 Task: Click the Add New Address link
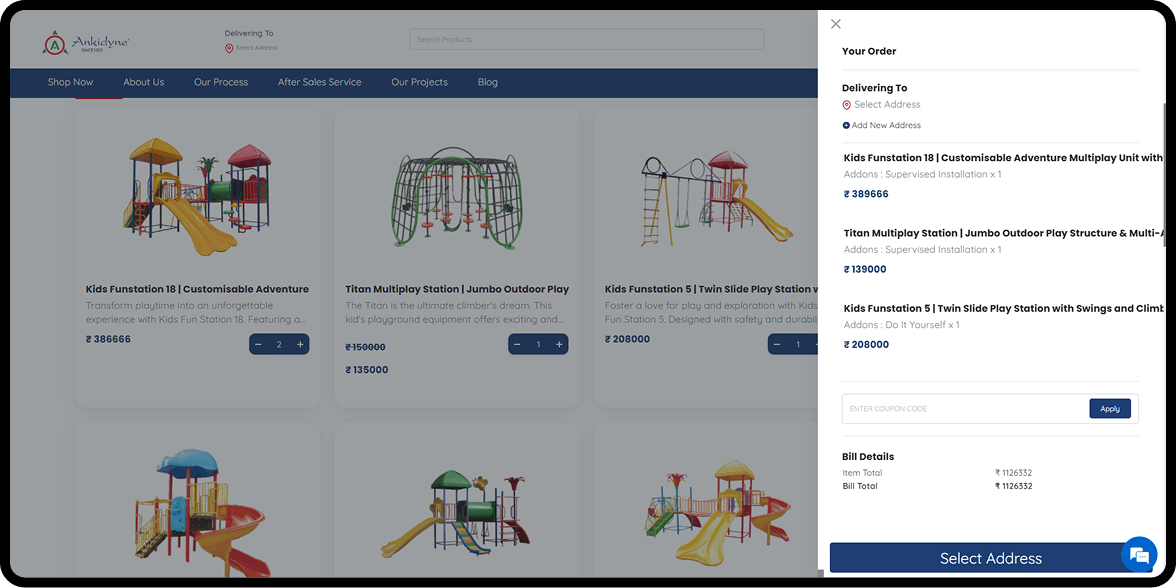coord(886,126)
